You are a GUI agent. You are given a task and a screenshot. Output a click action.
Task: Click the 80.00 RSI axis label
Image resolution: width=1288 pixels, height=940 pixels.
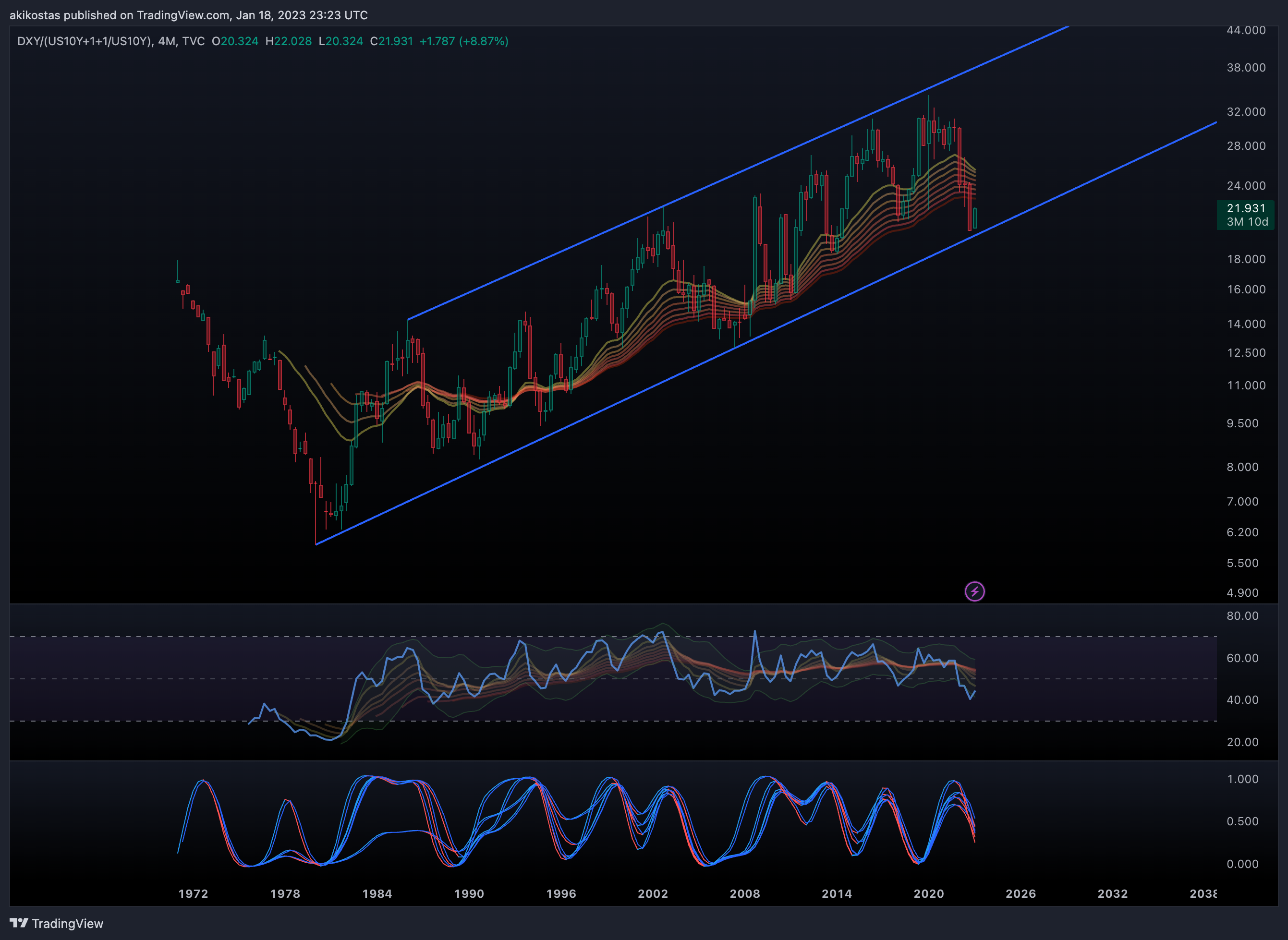coord(1242,615)
